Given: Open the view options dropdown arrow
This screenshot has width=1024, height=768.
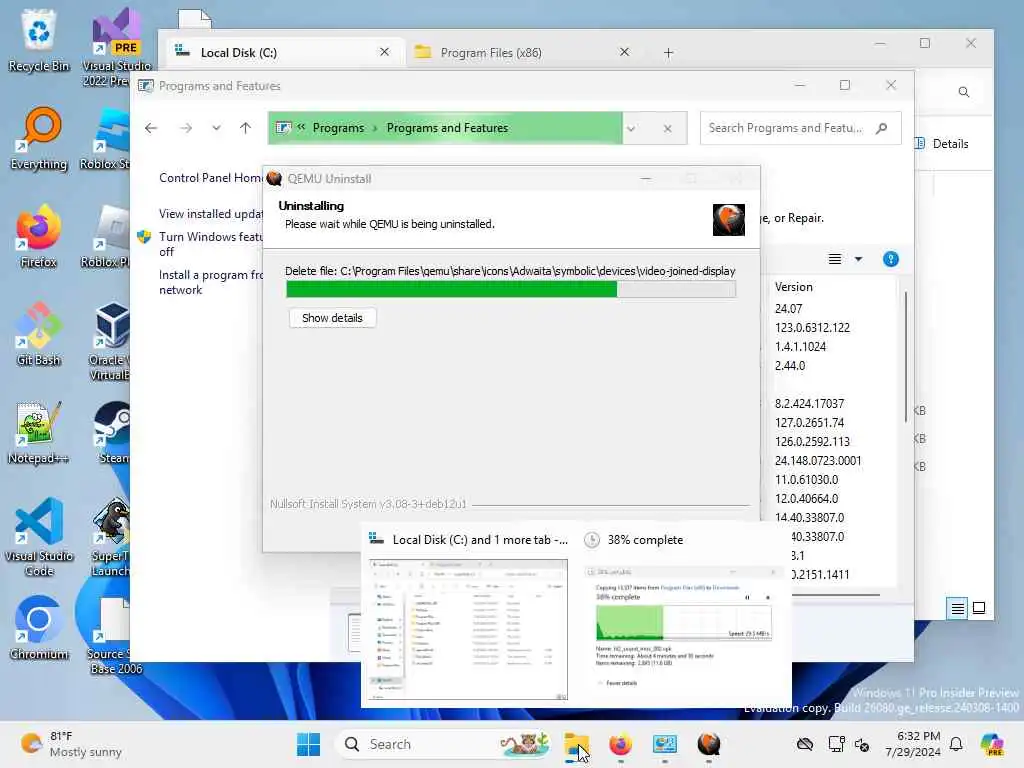Looking at the screenshot, I should tap(858, 259).
